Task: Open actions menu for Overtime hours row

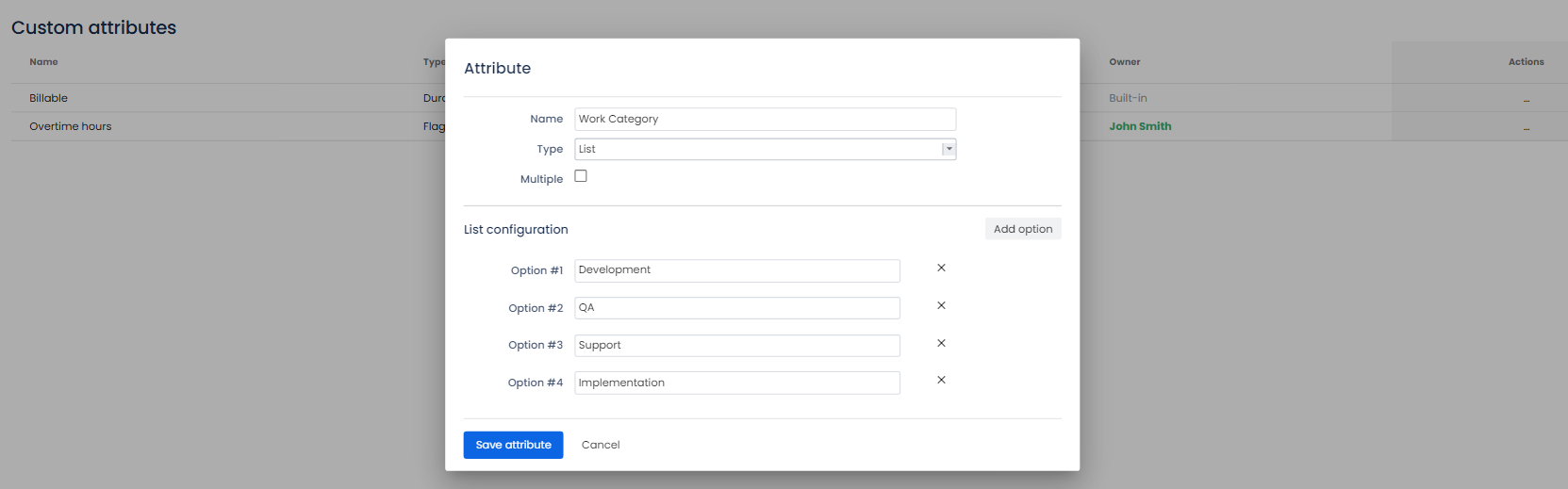Action: pos(1526,127)
